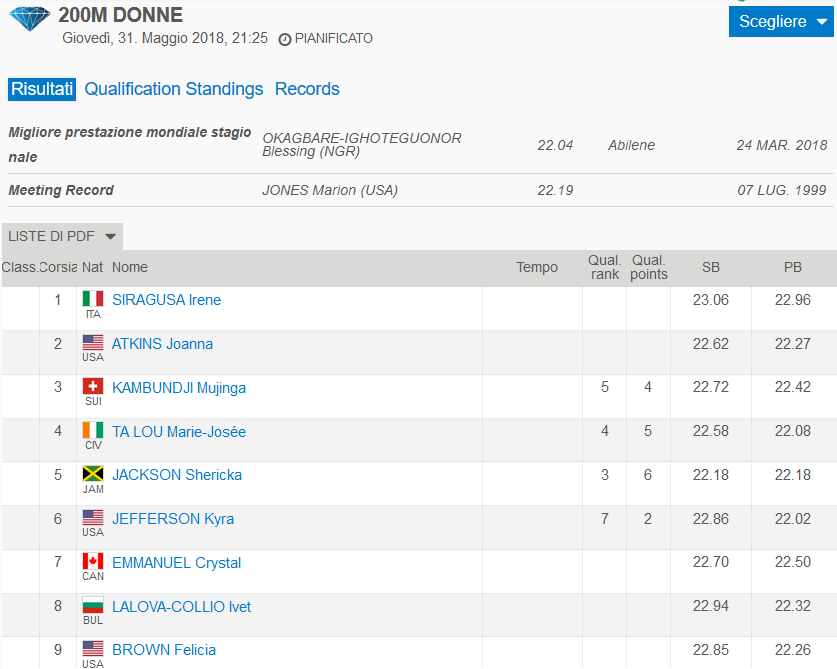Click the Jamaican flag for Jackson
The height and width of the screenshot is (669, 837).
(93, 474)
